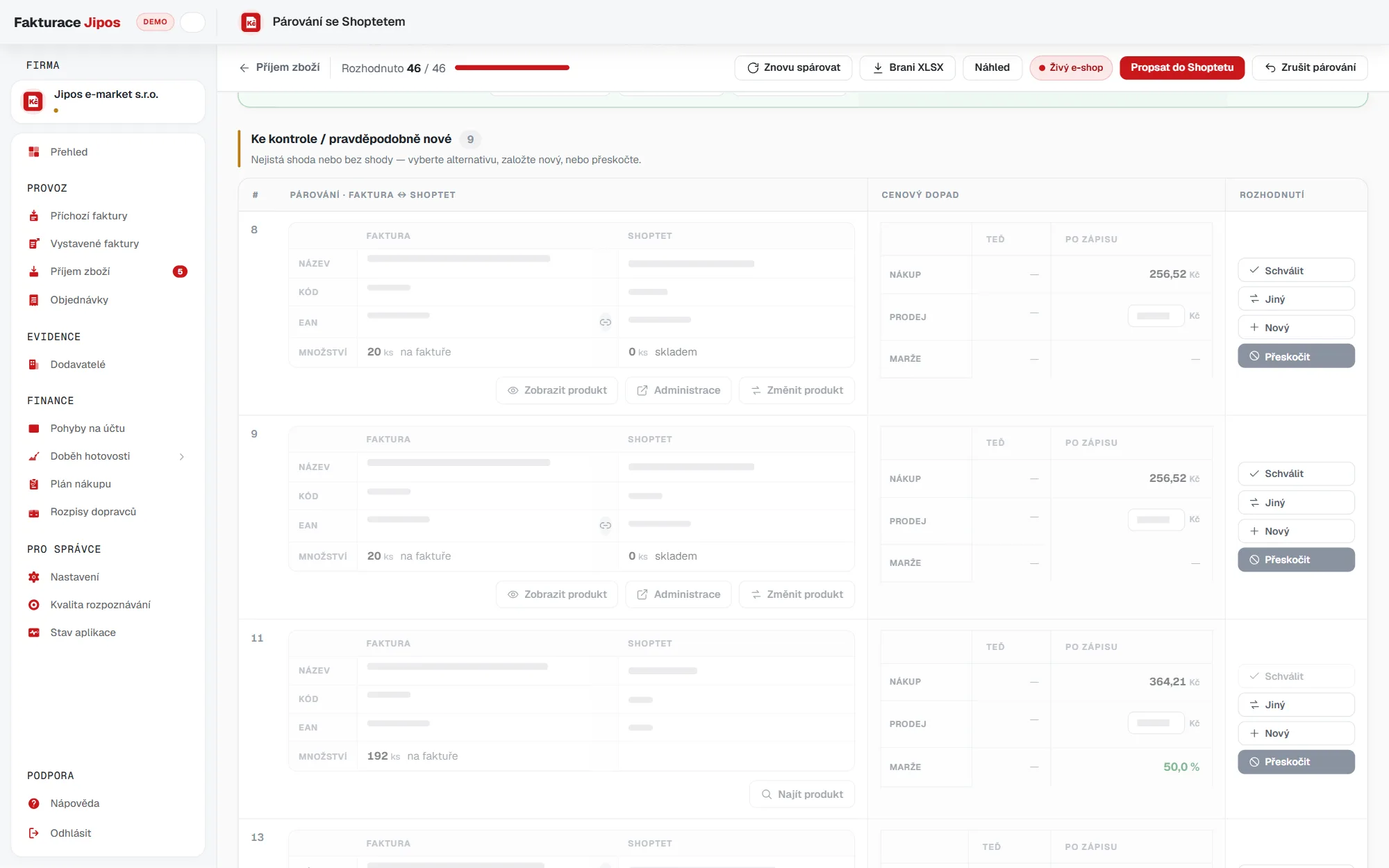Viewport: 1389px width, 868px height.
Task: Create Nový product for row 11
Action: (x=1296, y=733)
